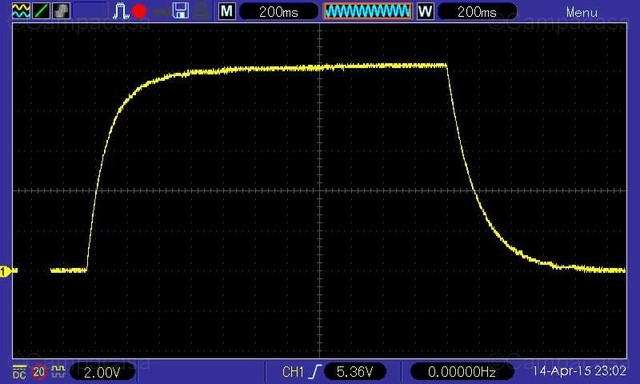Click the gray grayscale persistence icon
Image resolution: width=640 pixels, height=384 pixels.
tap(61, 11)
